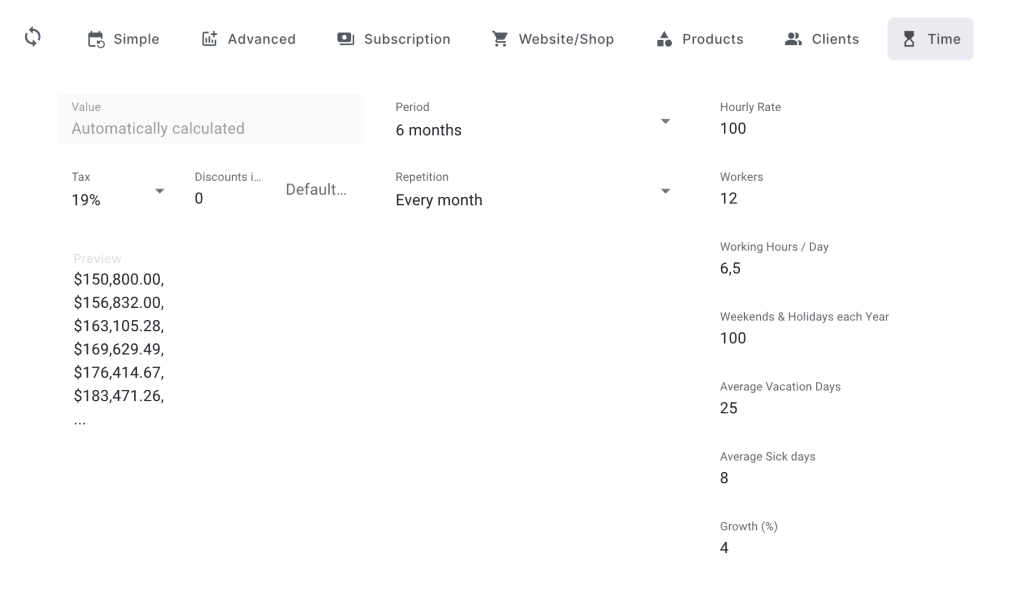The width and height of the screenshot is (1024, 608).
Task: Click the Products shapes icon
Action: click(x=664, y=39)
